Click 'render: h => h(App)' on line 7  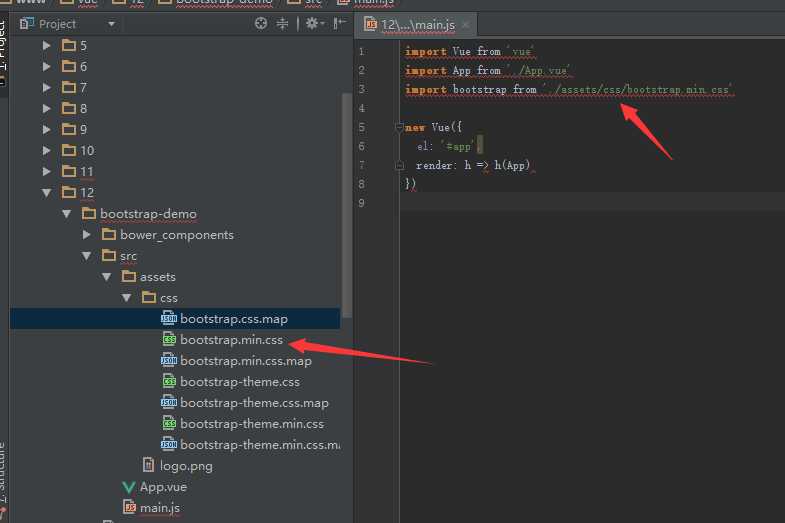[473, 166]
